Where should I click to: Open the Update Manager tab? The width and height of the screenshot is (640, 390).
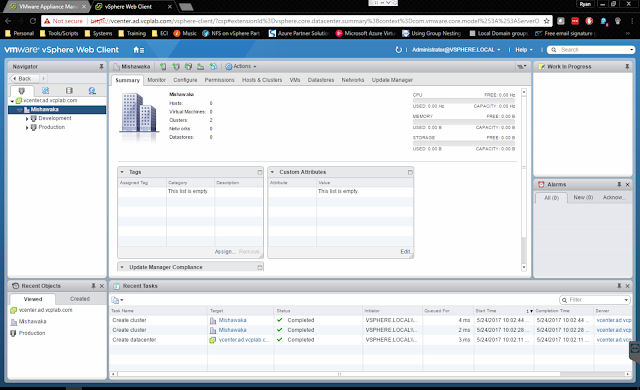coord(392,80)
